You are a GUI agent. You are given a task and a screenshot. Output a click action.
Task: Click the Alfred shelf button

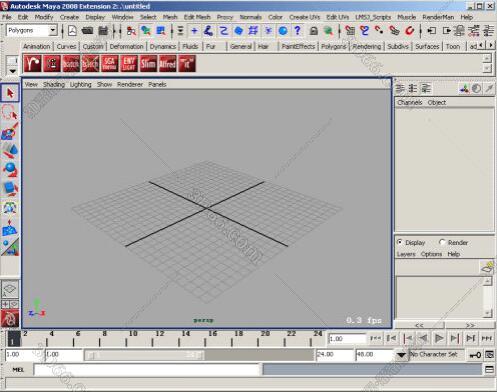click(x=167, y=63)
